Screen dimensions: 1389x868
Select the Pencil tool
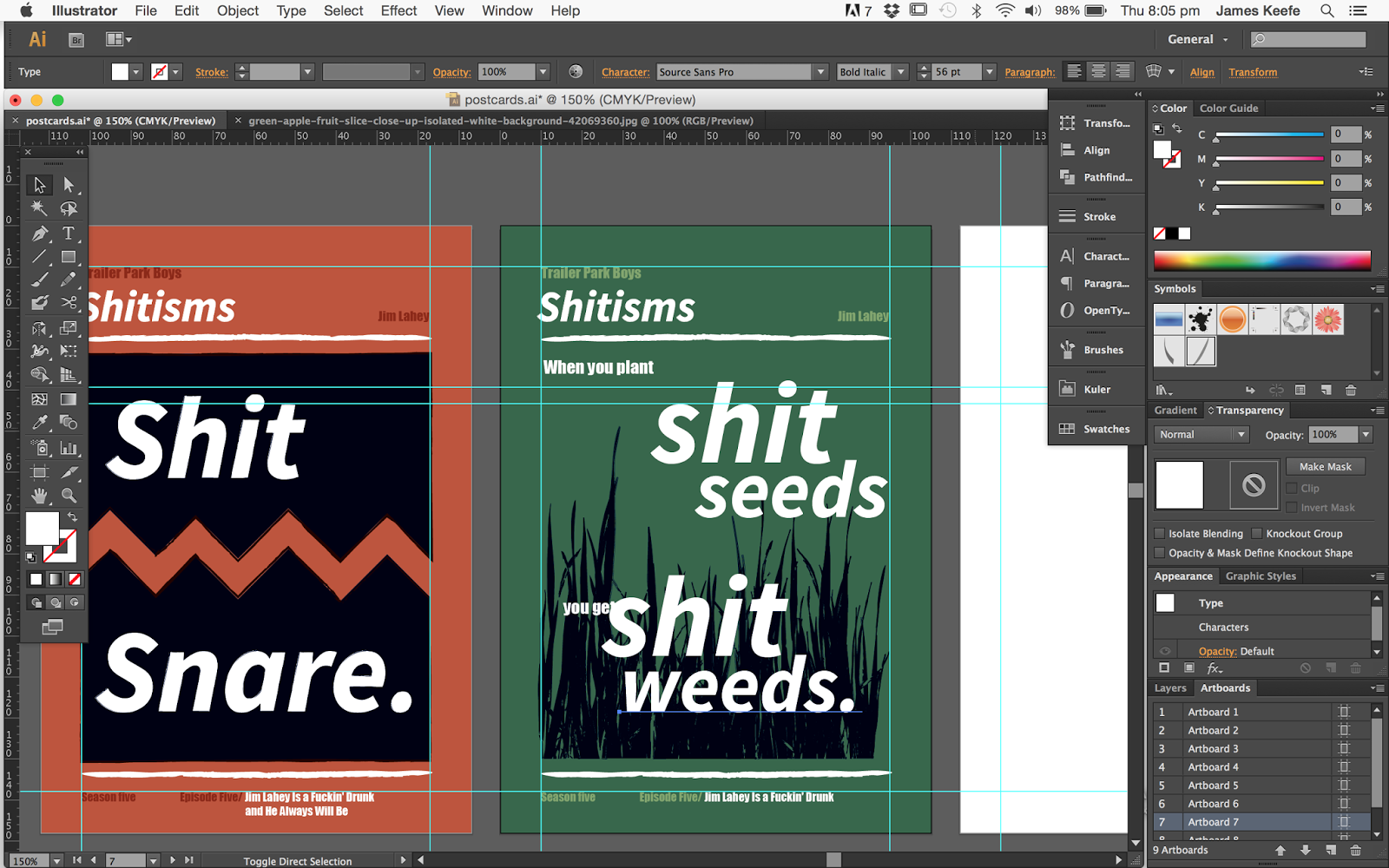[69, 279]
